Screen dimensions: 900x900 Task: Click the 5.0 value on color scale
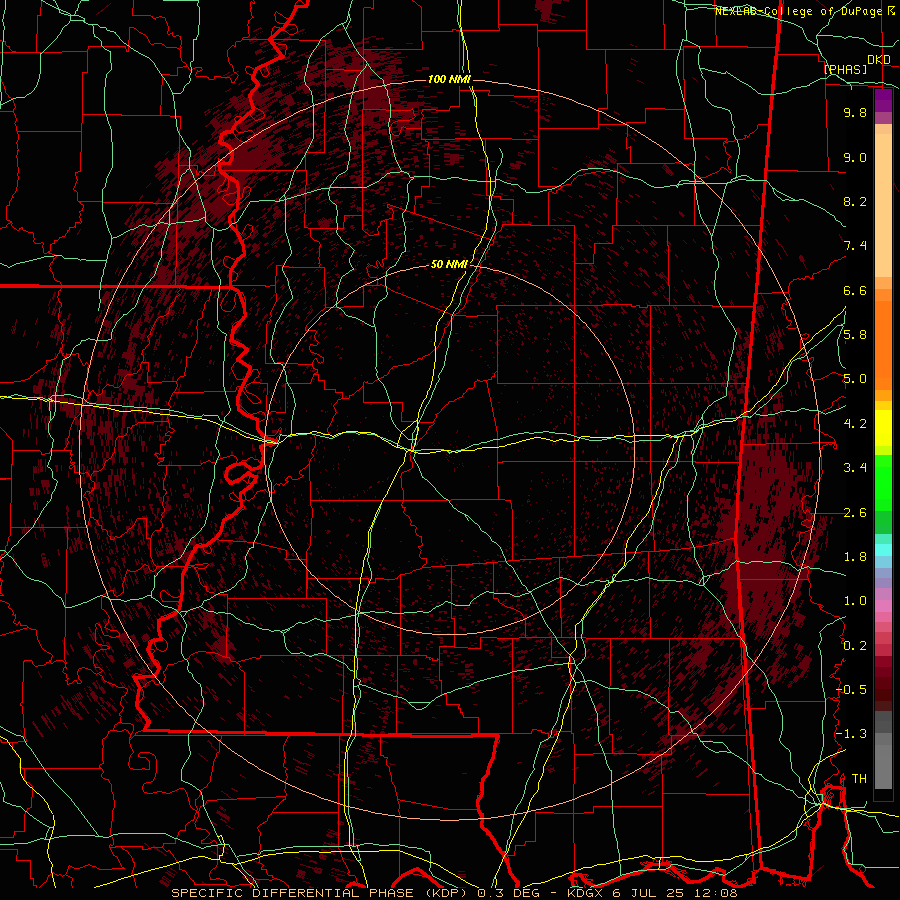[x=855, y=379]
